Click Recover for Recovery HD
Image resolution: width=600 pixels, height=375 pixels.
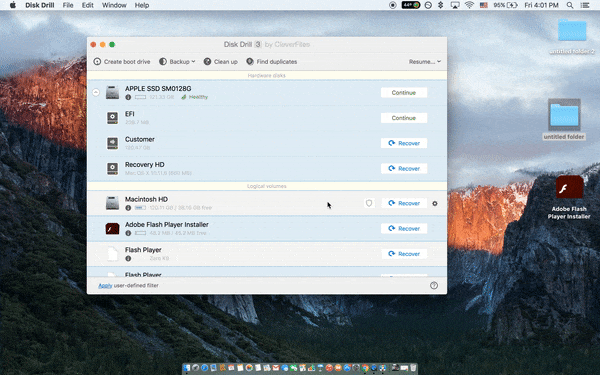pyautogui.click(x=404, y=168)
